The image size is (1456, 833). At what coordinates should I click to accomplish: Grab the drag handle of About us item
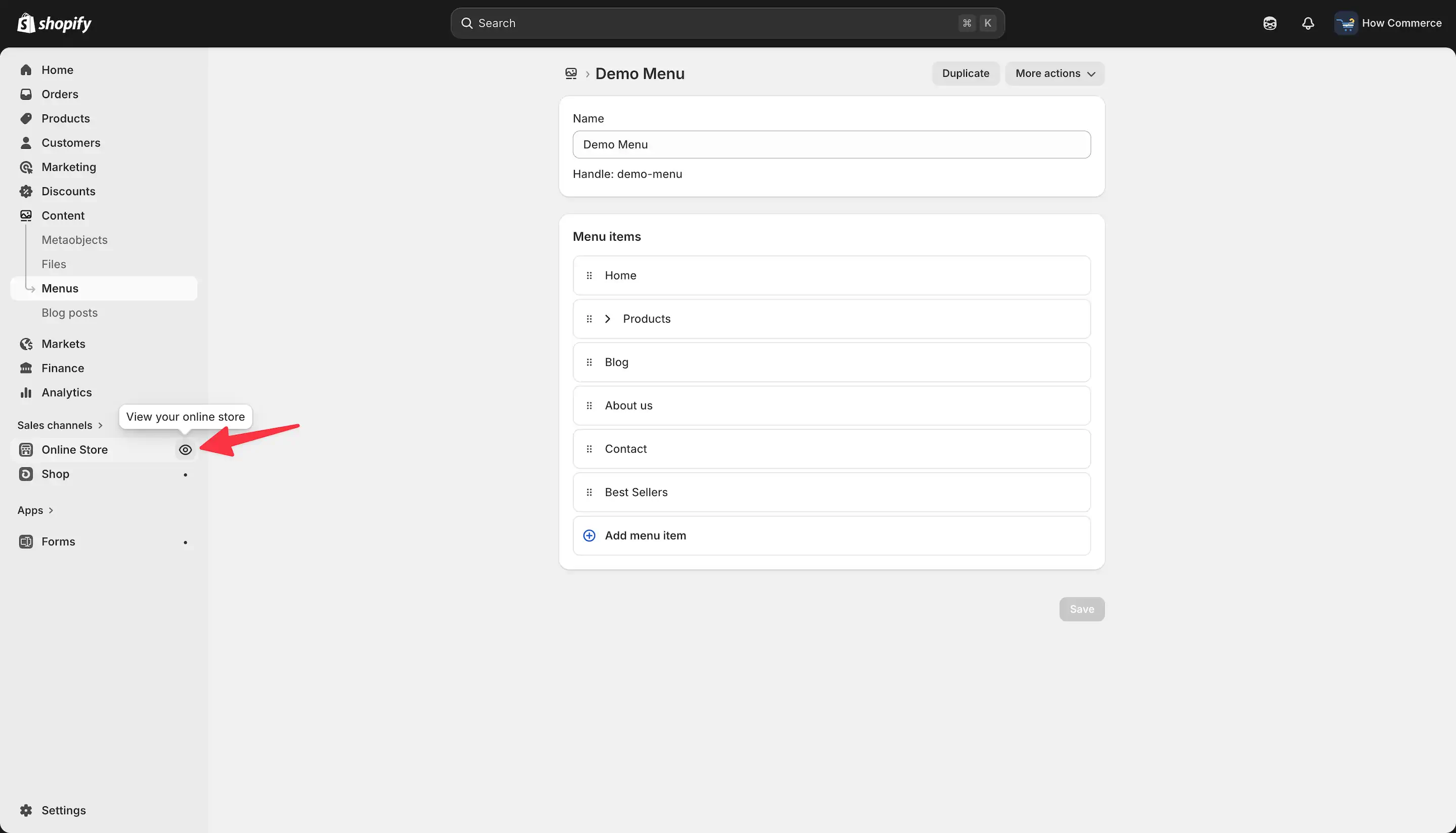(589, 406)
